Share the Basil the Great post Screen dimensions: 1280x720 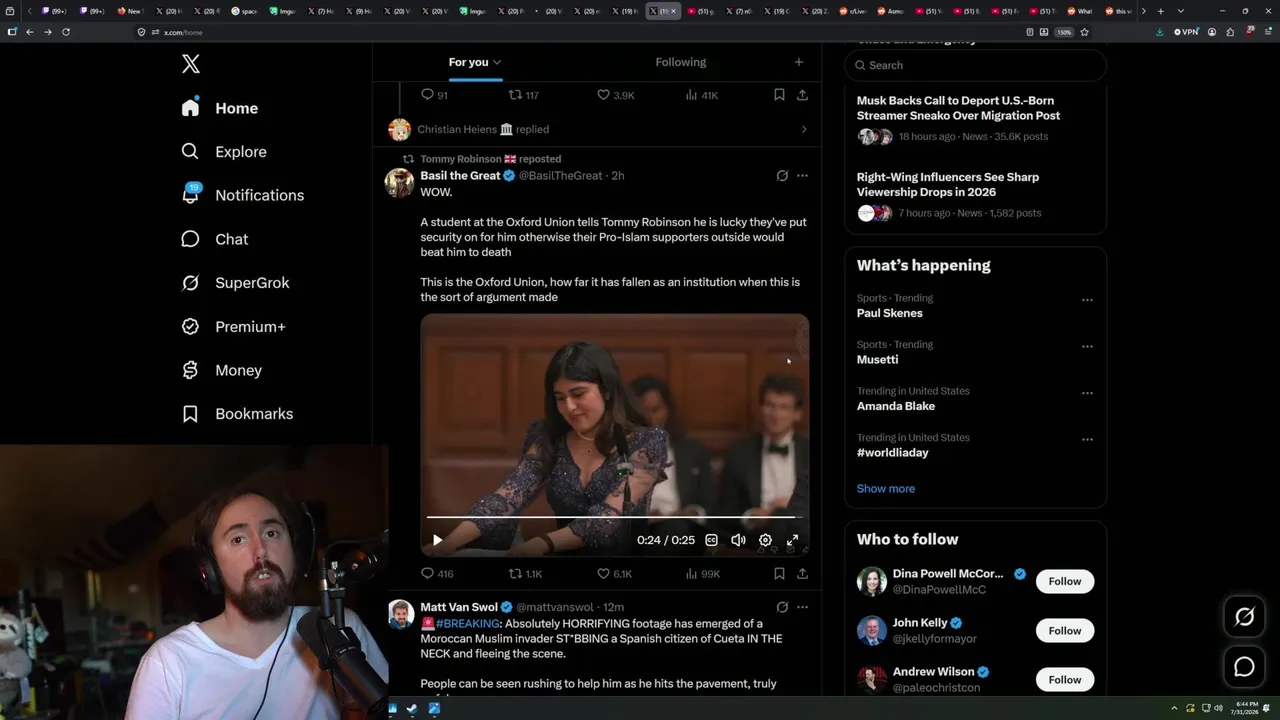point(802,574)
